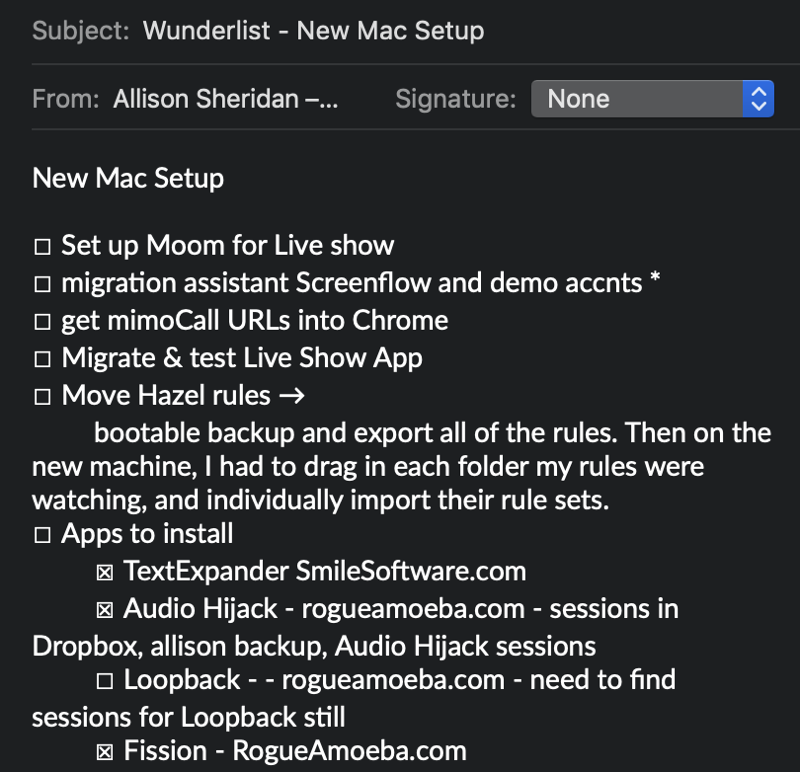Screen dimensions: 800x772
Task: Check the Set up Moom box
Action: pyautogui.click(x=42, y=247)
